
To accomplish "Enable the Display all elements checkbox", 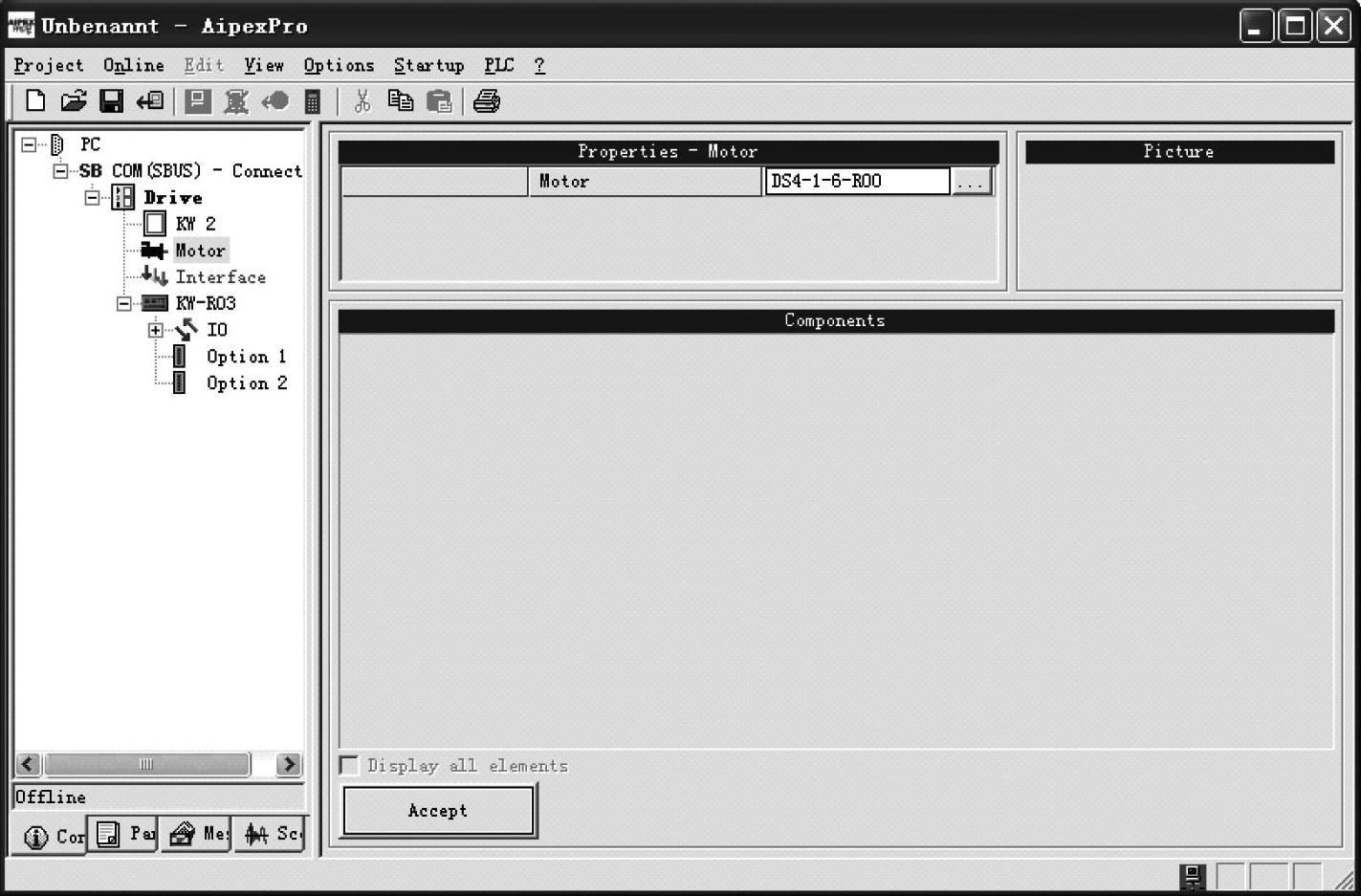I will pyautogui.click(x=349, y=765).
